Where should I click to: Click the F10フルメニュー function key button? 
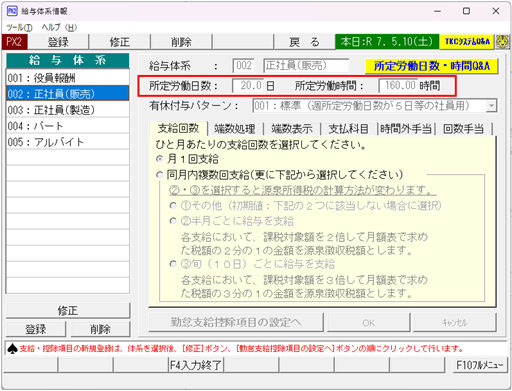tap(479, 365)
